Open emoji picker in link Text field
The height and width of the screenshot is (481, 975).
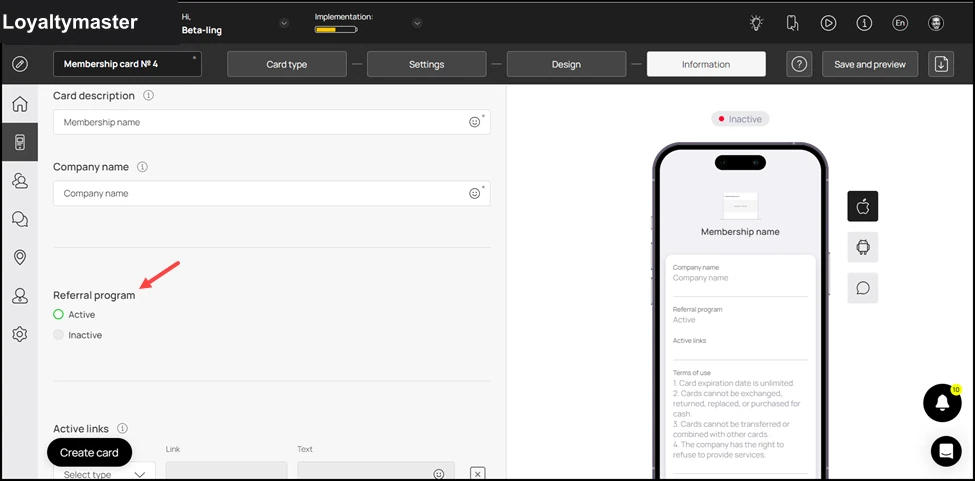(439, 474)
